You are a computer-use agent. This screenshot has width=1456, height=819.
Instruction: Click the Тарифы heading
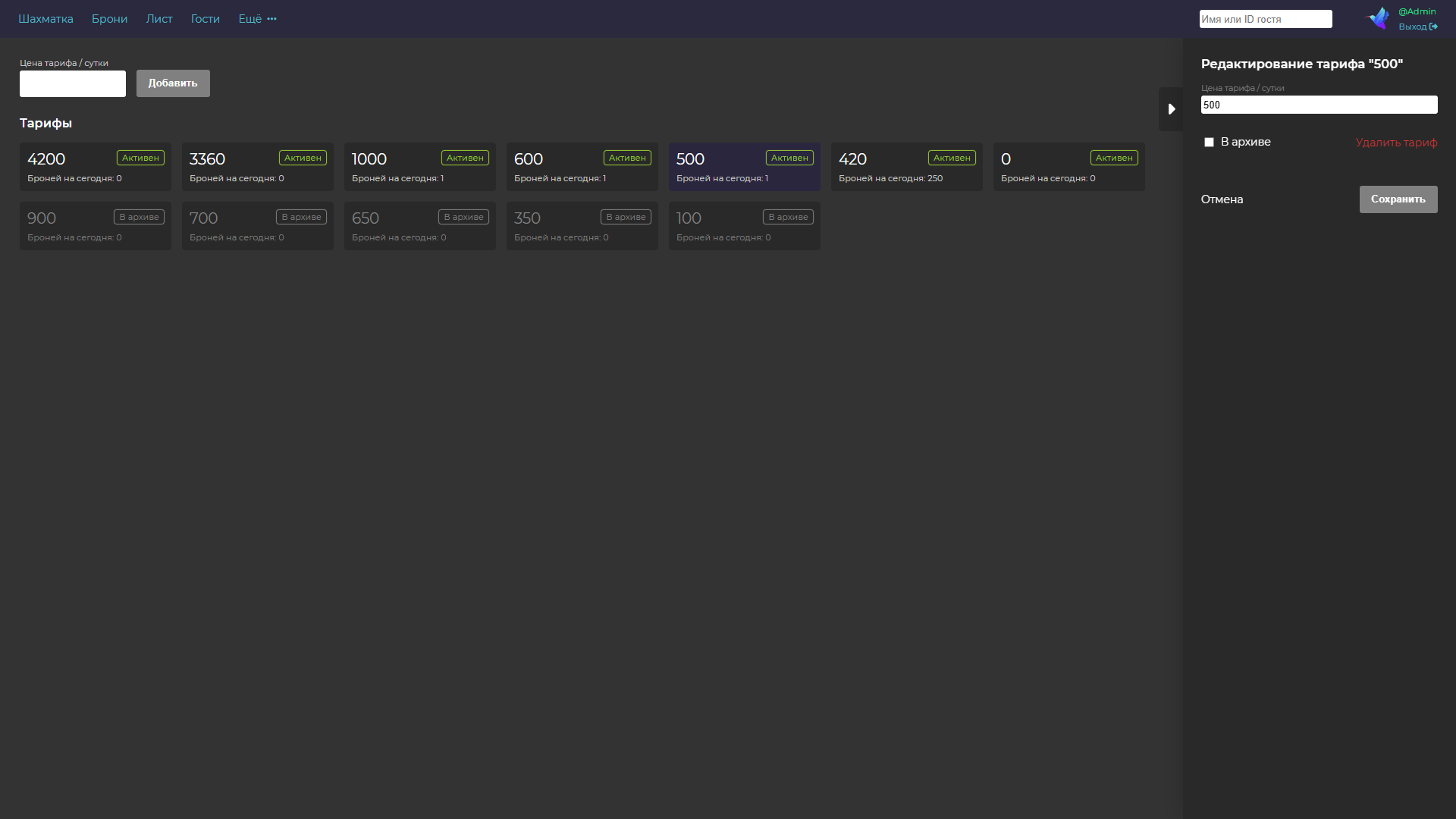[45, 123]
